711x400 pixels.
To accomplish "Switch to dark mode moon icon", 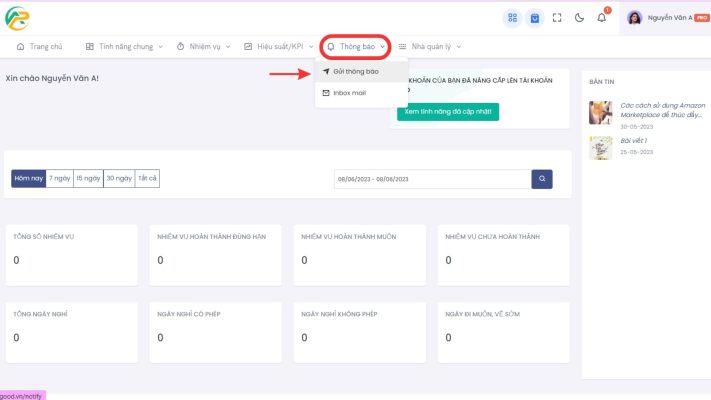I will click(579, 18).
